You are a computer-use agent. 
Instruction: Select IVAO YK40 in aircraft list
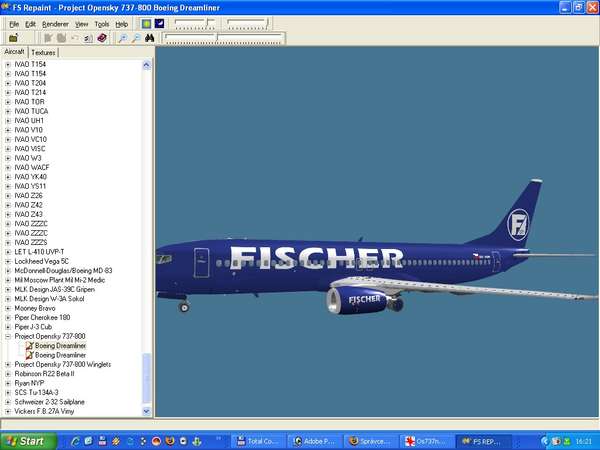click(30, 177)
